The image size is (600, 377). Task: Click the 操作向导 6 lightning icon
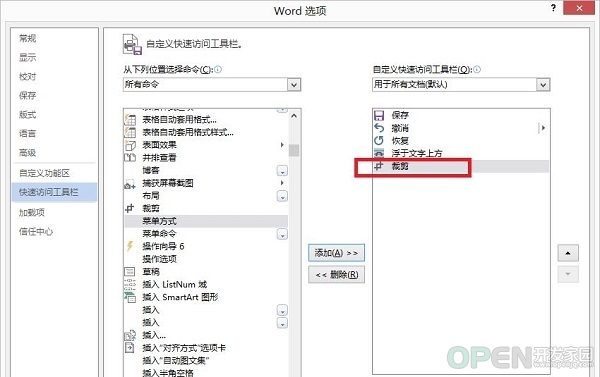click(x=130, y=246)
